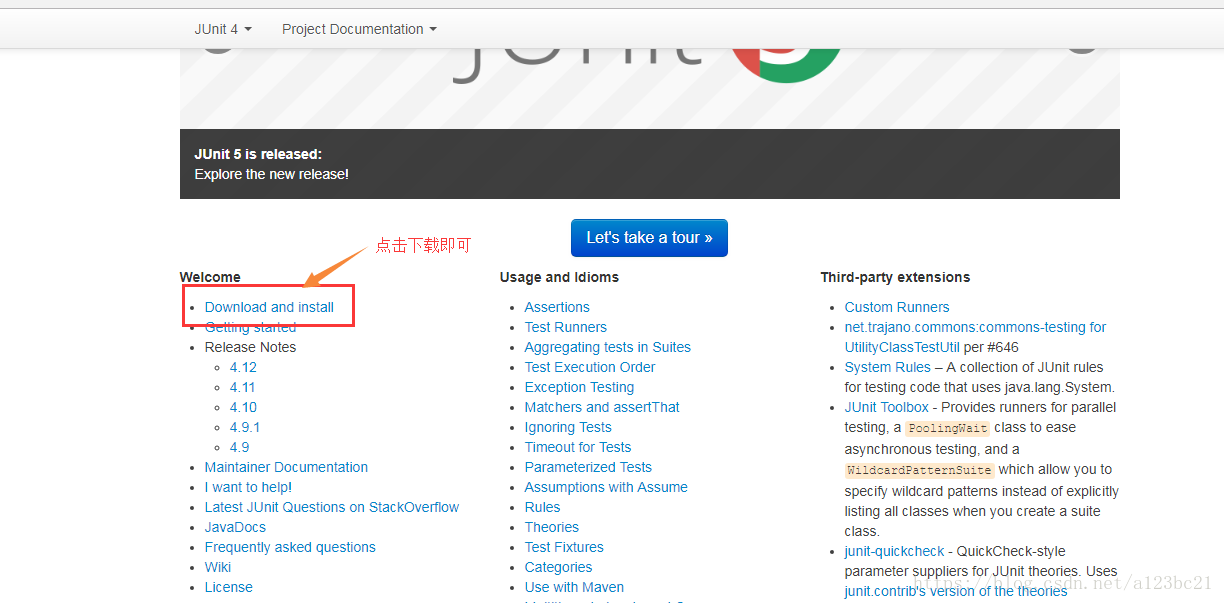
Task: Open junit.contrib's version of the theories link
Action: (x=956, y=591)
